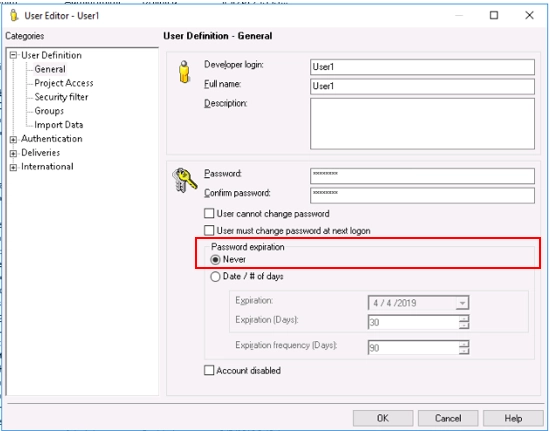Select General in the categories tree
This screenshot has width=550, height=431.
[x=50, y=69]
